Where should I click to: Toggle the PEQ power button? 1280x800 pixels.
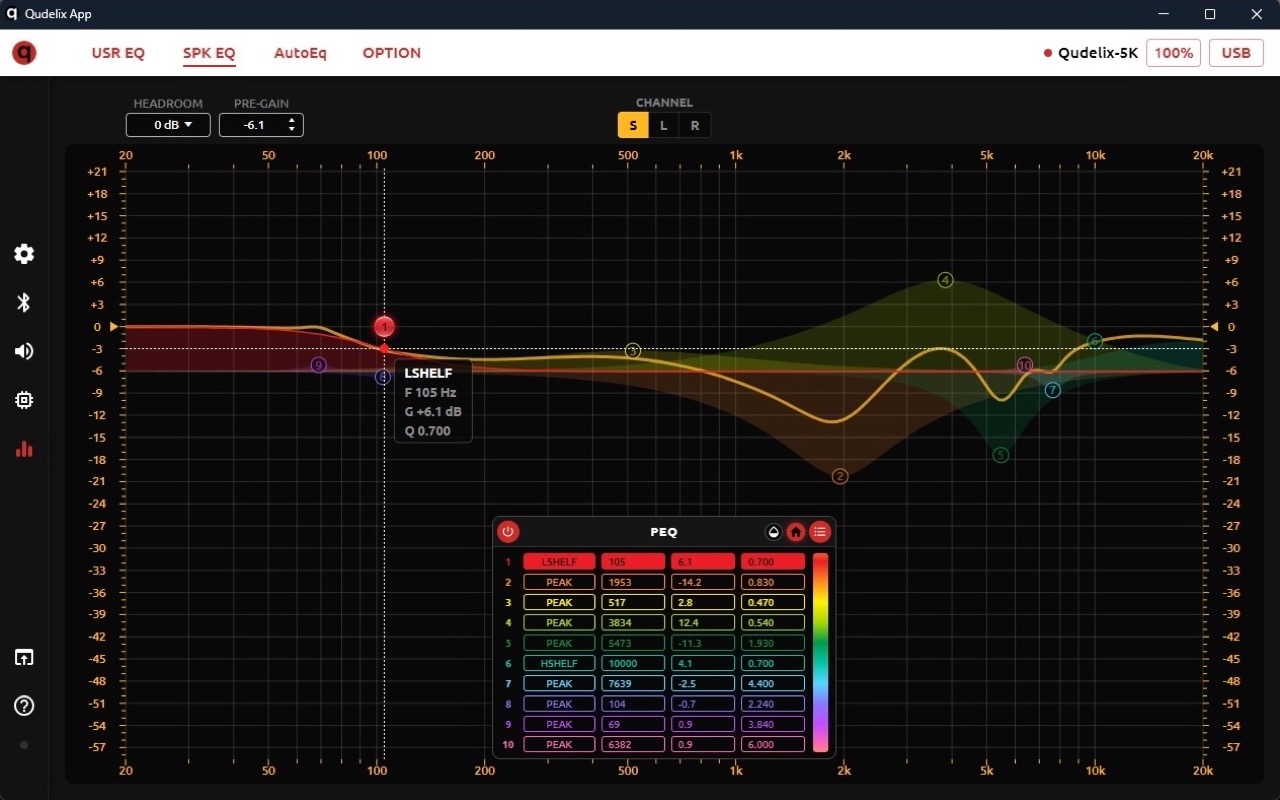[x=508, y=532]
